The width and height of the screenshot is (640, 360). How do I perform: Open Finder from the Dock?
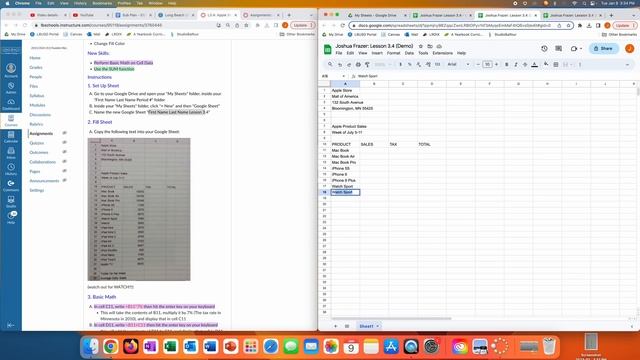[x=91, y=346]
